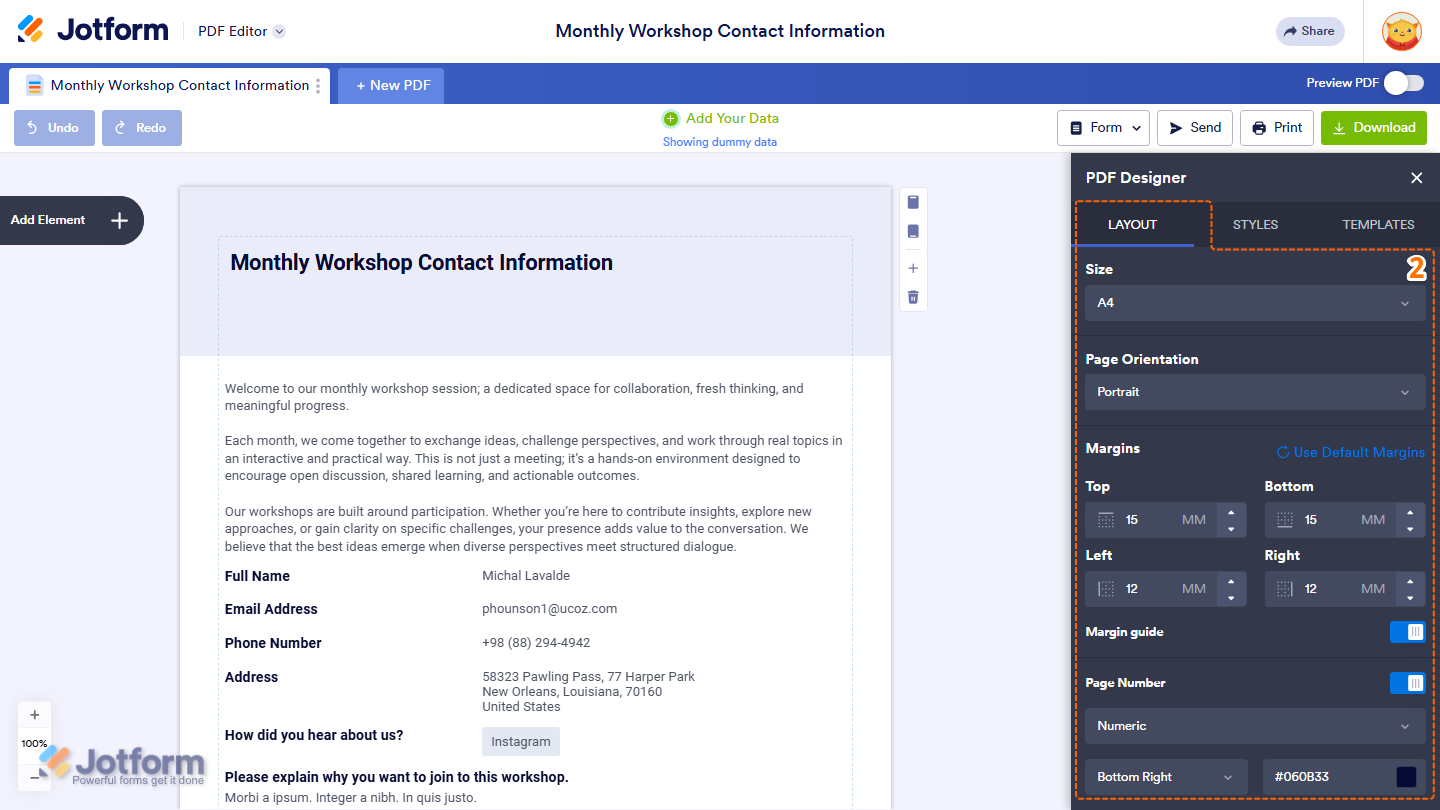Open Page Orientation Portrait dropdown
Viewport: 1440px width, 810px height.
tap(1255, 392)
